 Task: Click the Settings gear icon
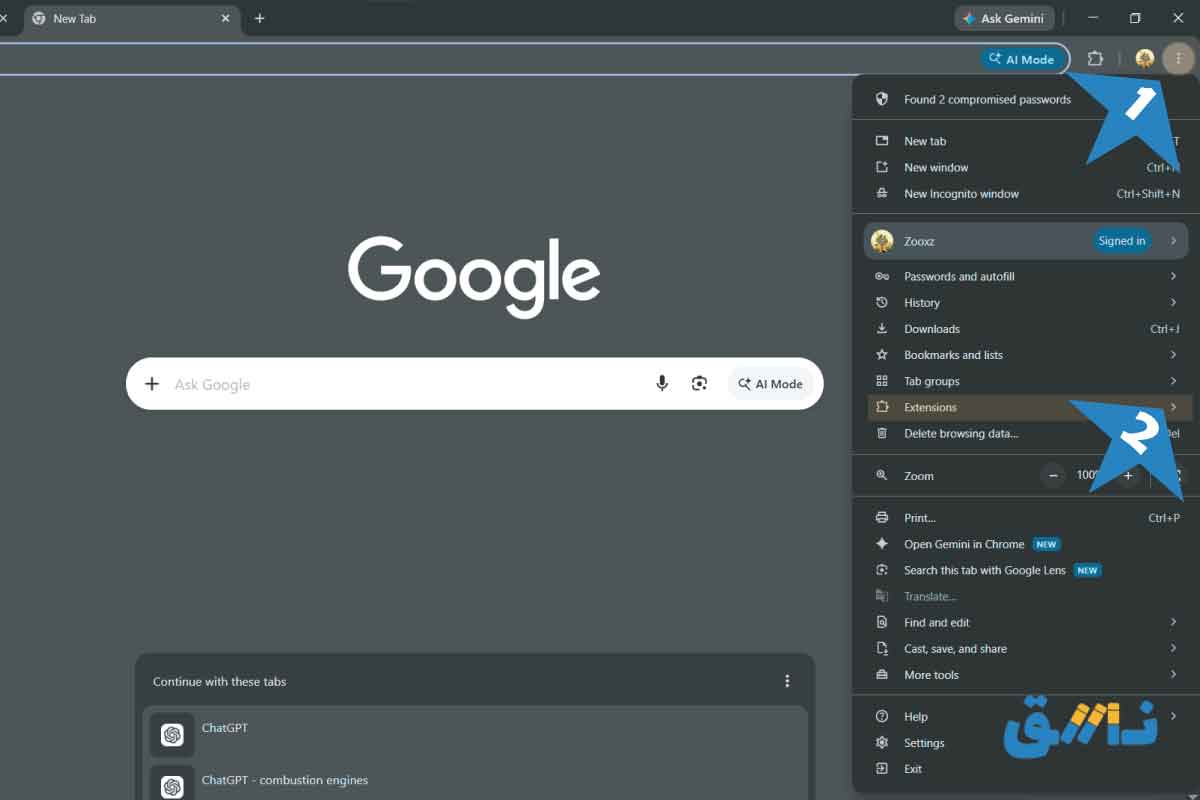[882, 743]
